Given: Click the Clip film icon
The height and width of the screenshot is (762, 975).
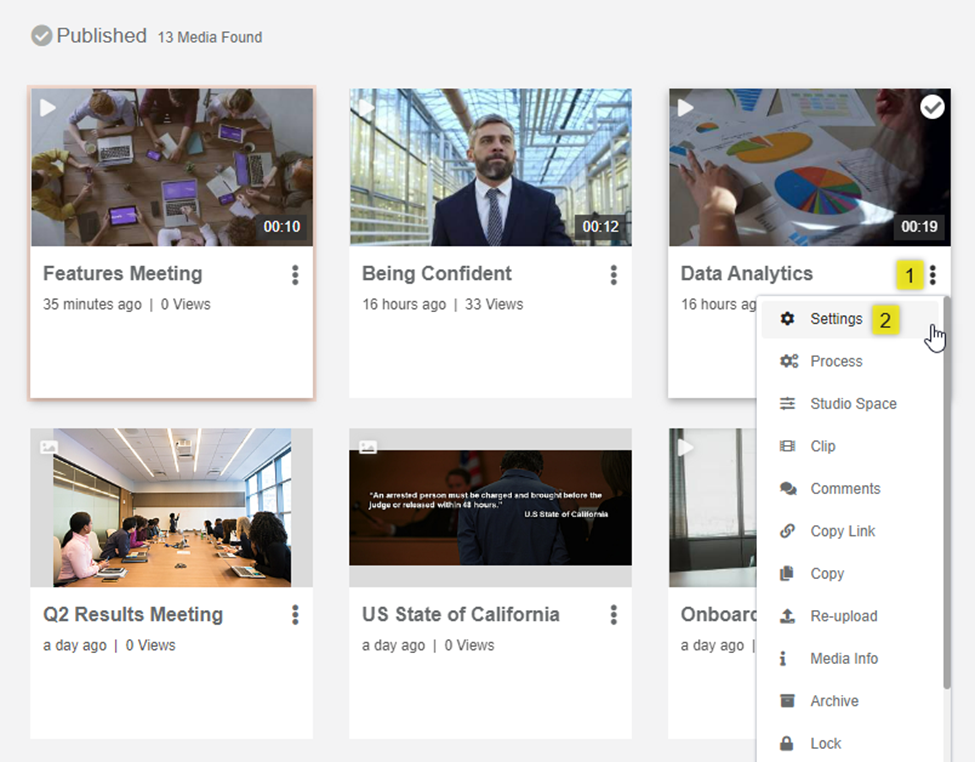Looking at the screenshot, I should 788,446.
